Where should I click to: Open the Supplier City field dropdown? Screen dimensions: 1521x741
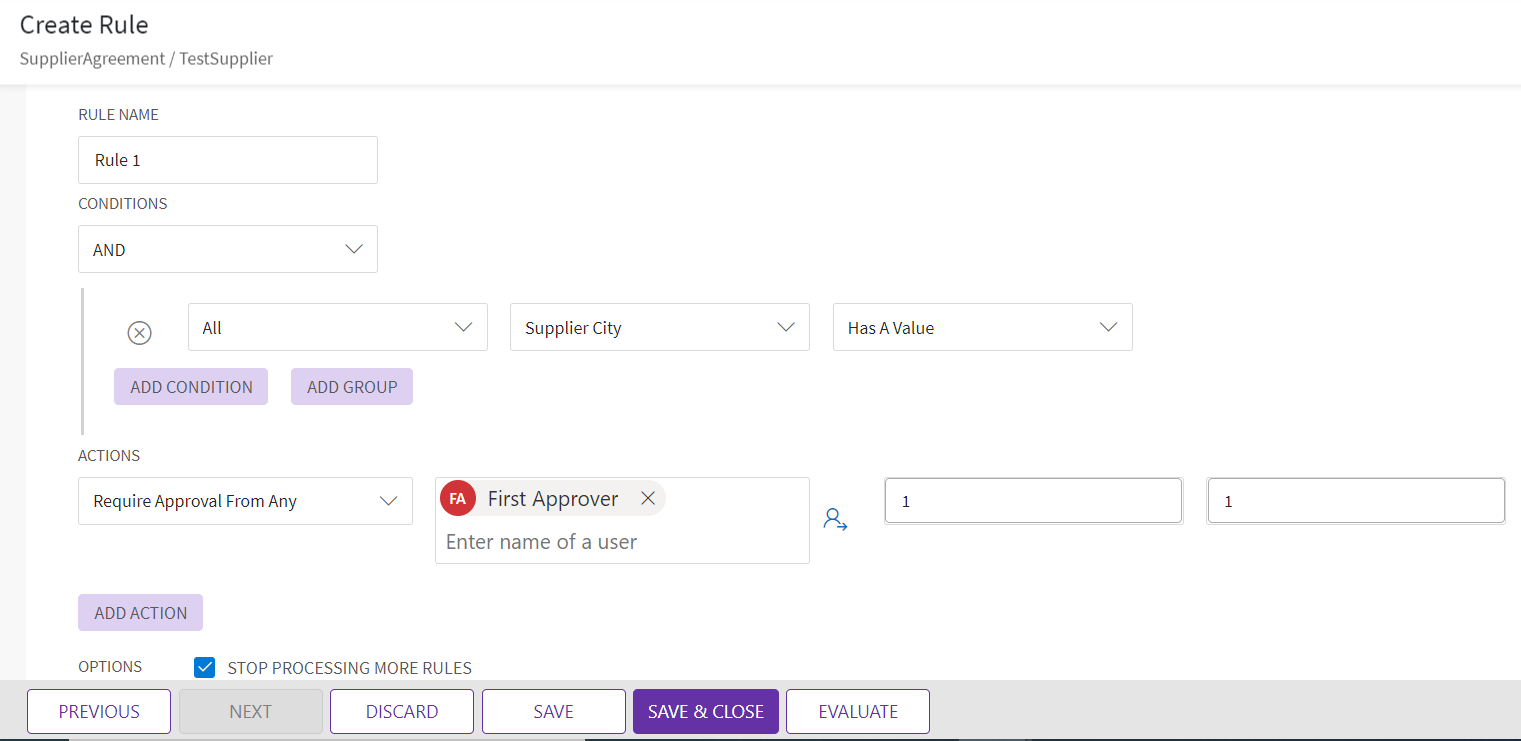coord(659,327)
